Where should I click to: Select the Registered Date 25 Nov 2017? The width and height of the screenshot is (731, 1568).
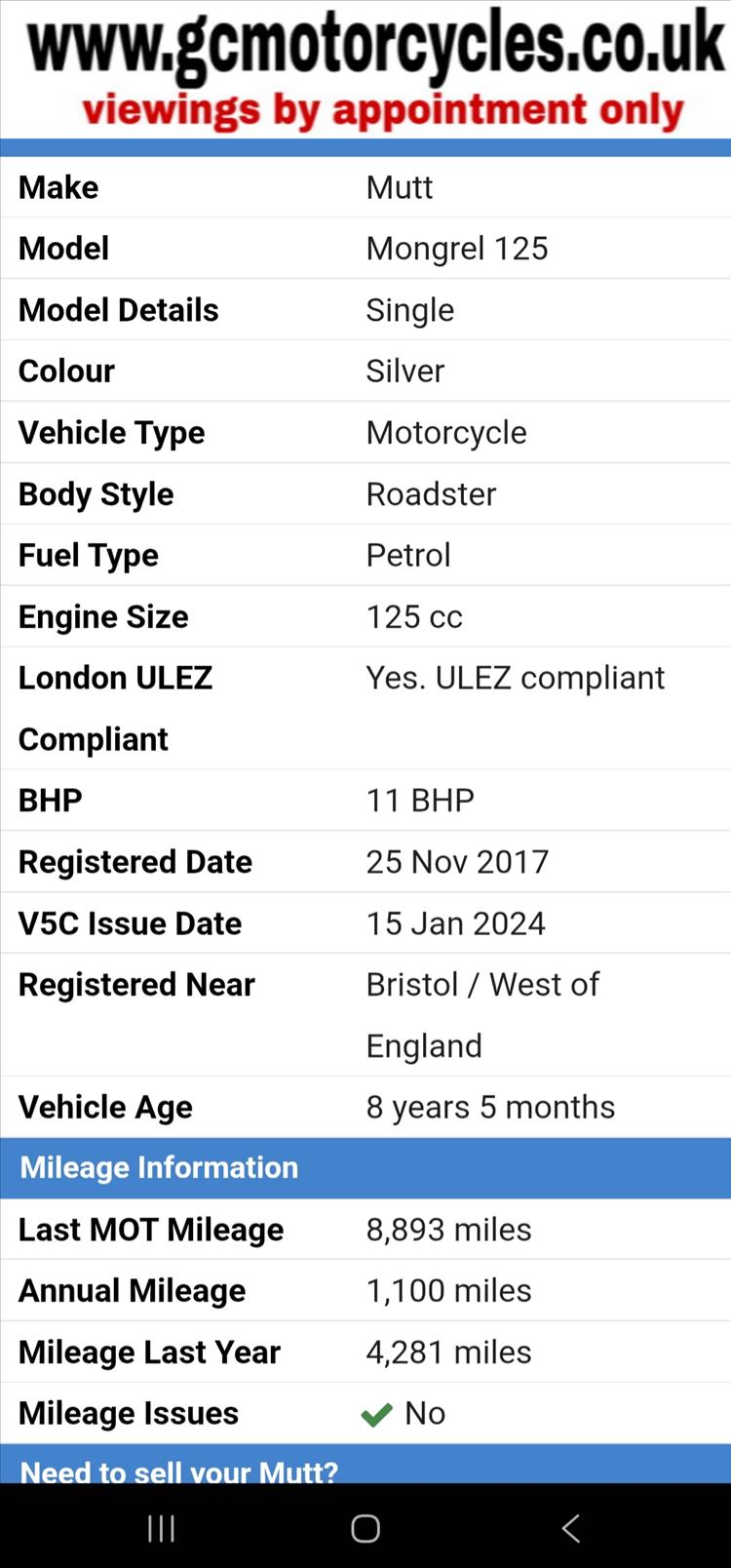457,862
